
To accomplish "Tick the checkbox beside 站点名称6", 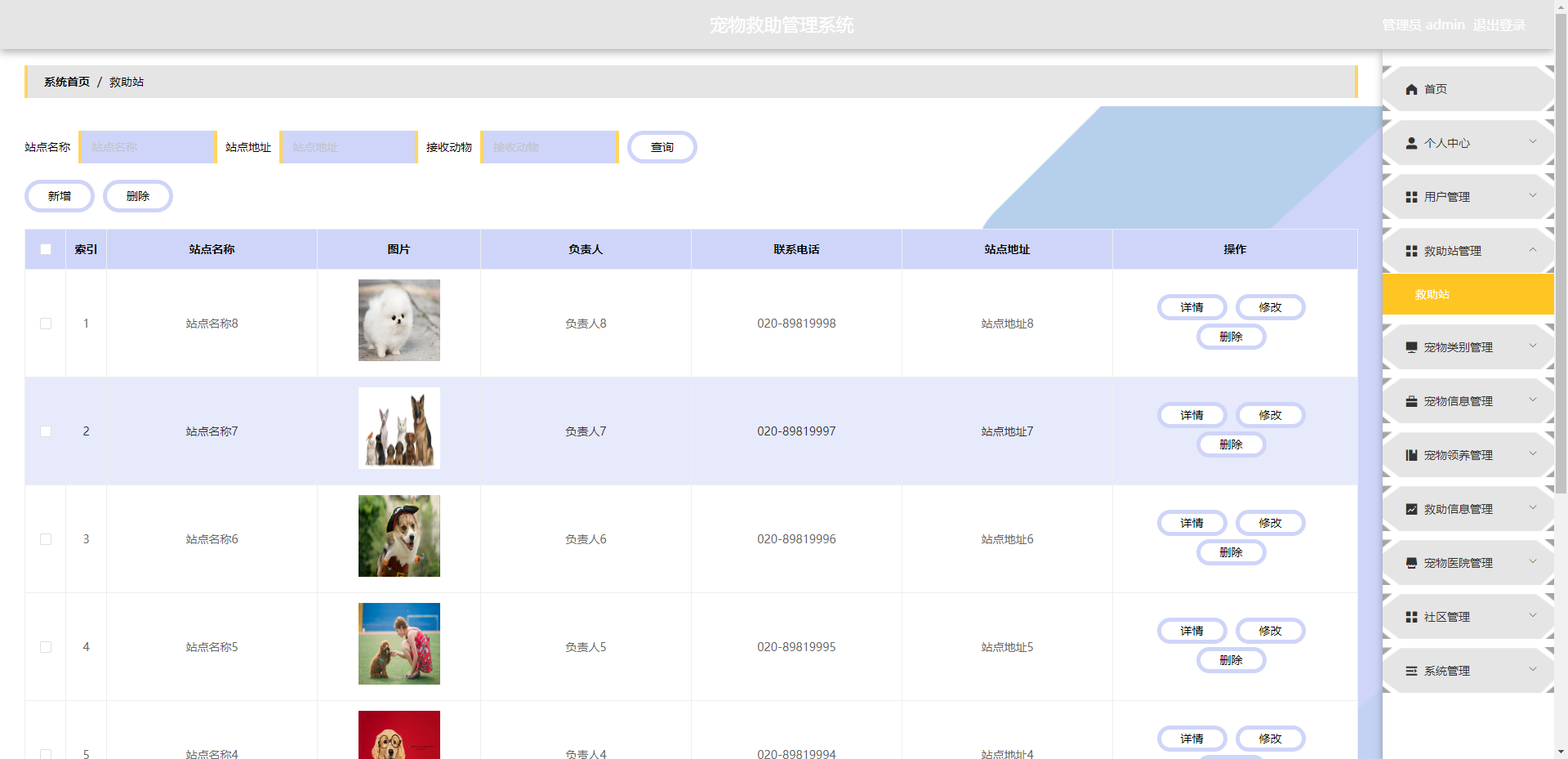I will pyautogui.click(x=45, y=538).
